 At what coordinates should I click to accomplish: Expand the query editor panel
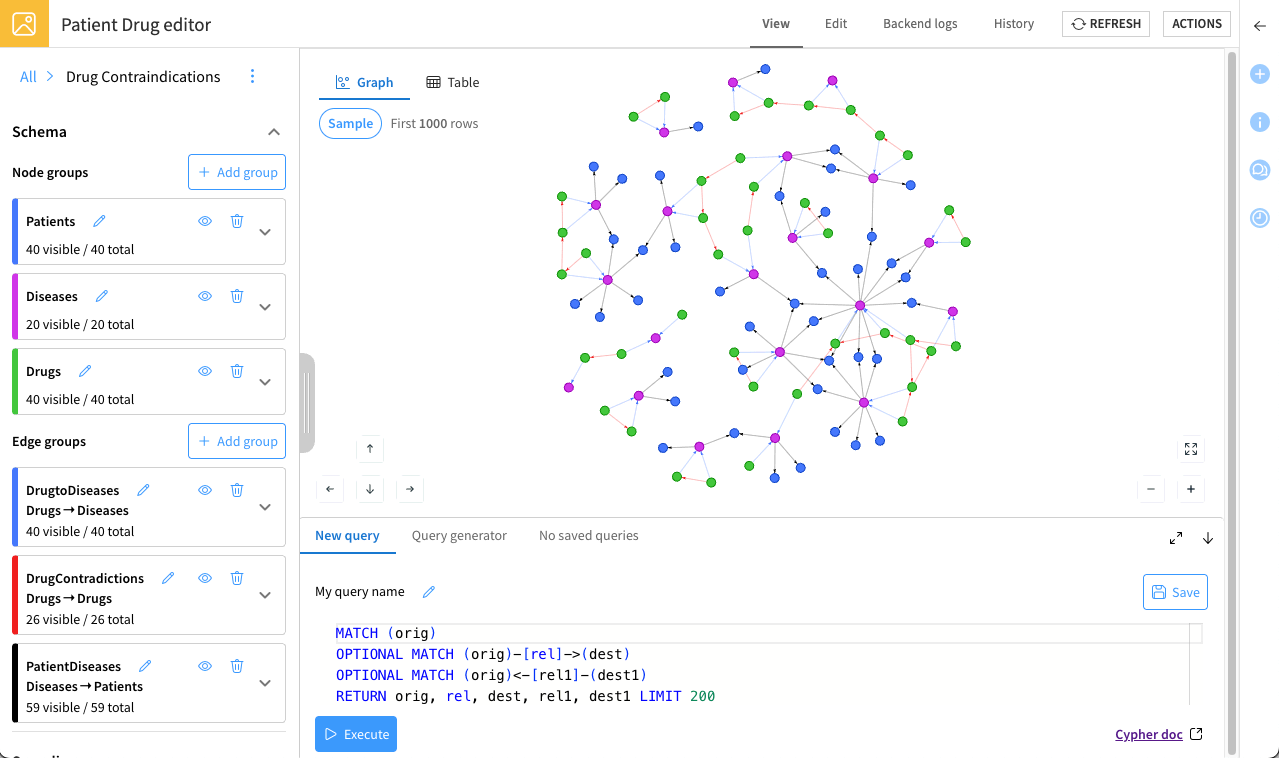coord(1176,538)
